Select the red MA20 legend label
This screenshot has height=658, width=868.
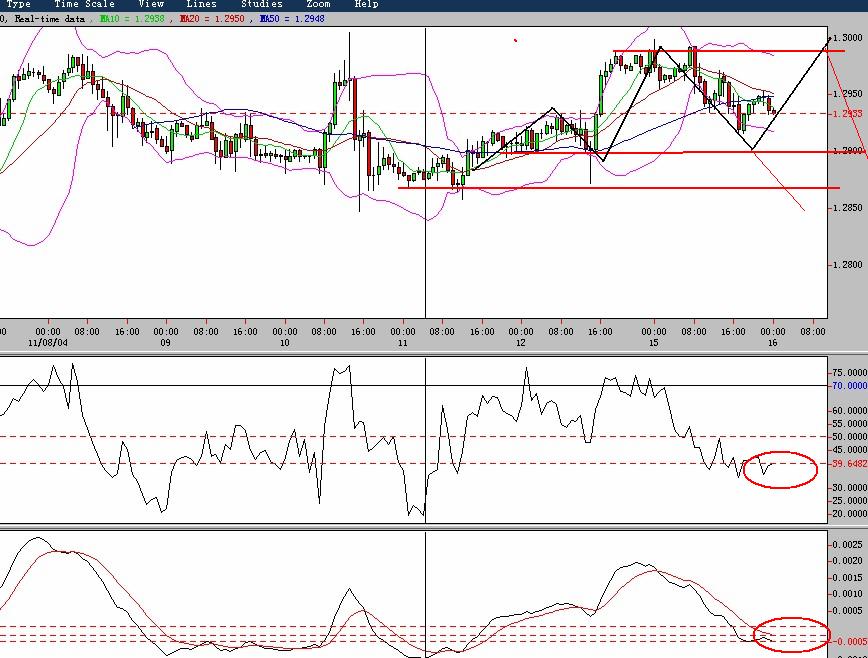point(212,19)
